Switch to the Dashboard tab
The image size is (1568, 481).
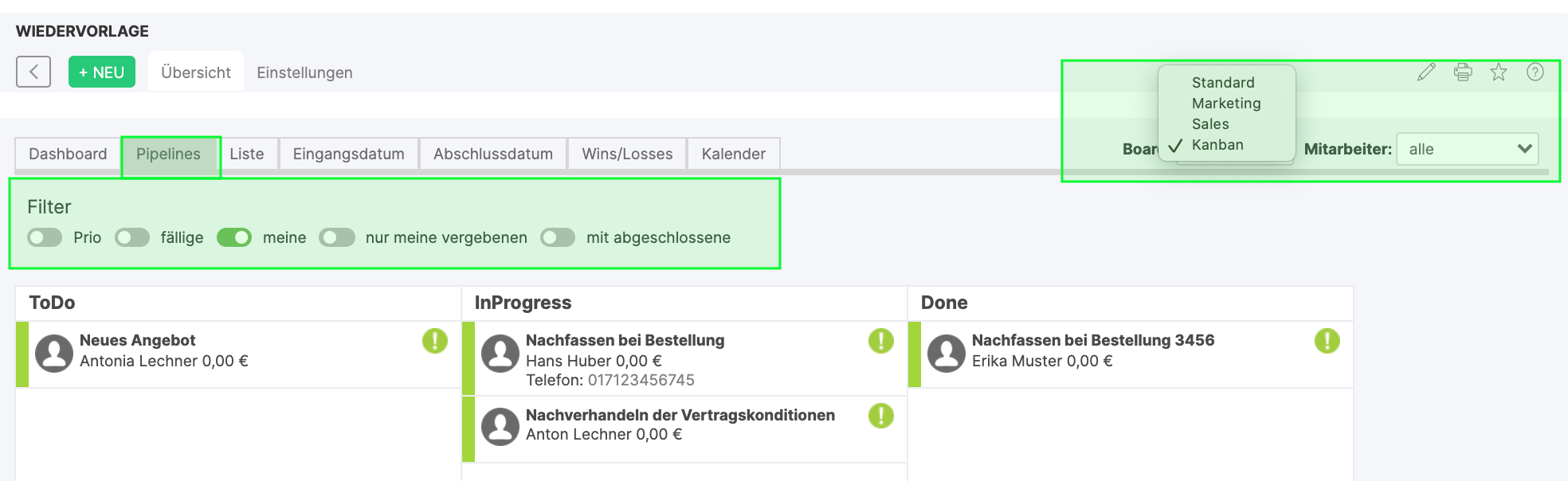coord(68,154)
